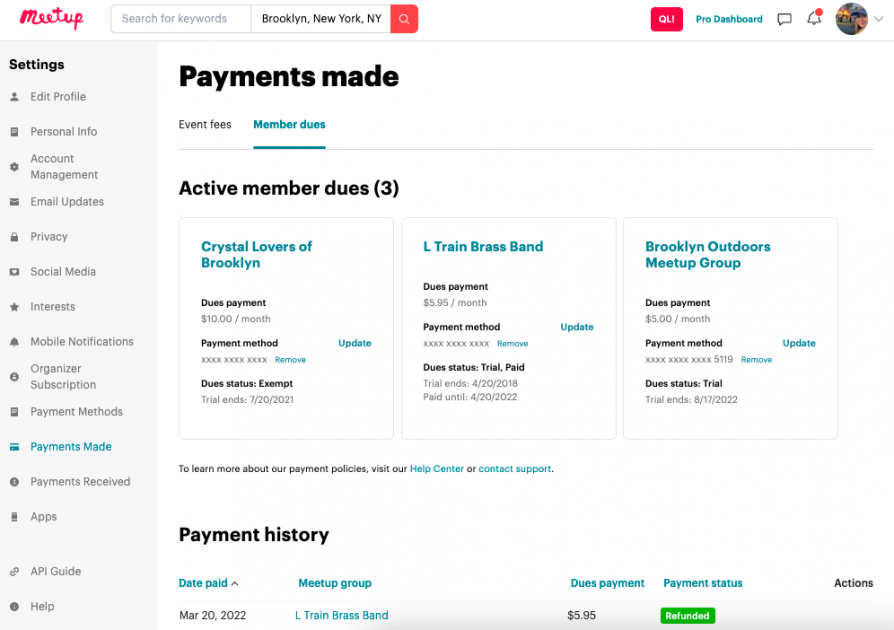The width and height of the screenshot is (894, 630).
Task: Open Payments Received page
Action: point(80,482)
